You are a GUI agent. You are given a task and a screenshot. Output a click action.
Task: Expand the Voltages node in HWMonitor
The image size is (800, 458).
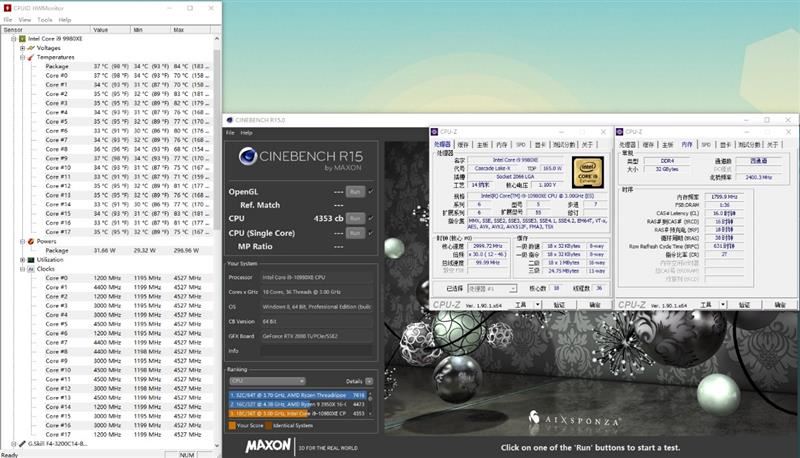click(22, 48)
